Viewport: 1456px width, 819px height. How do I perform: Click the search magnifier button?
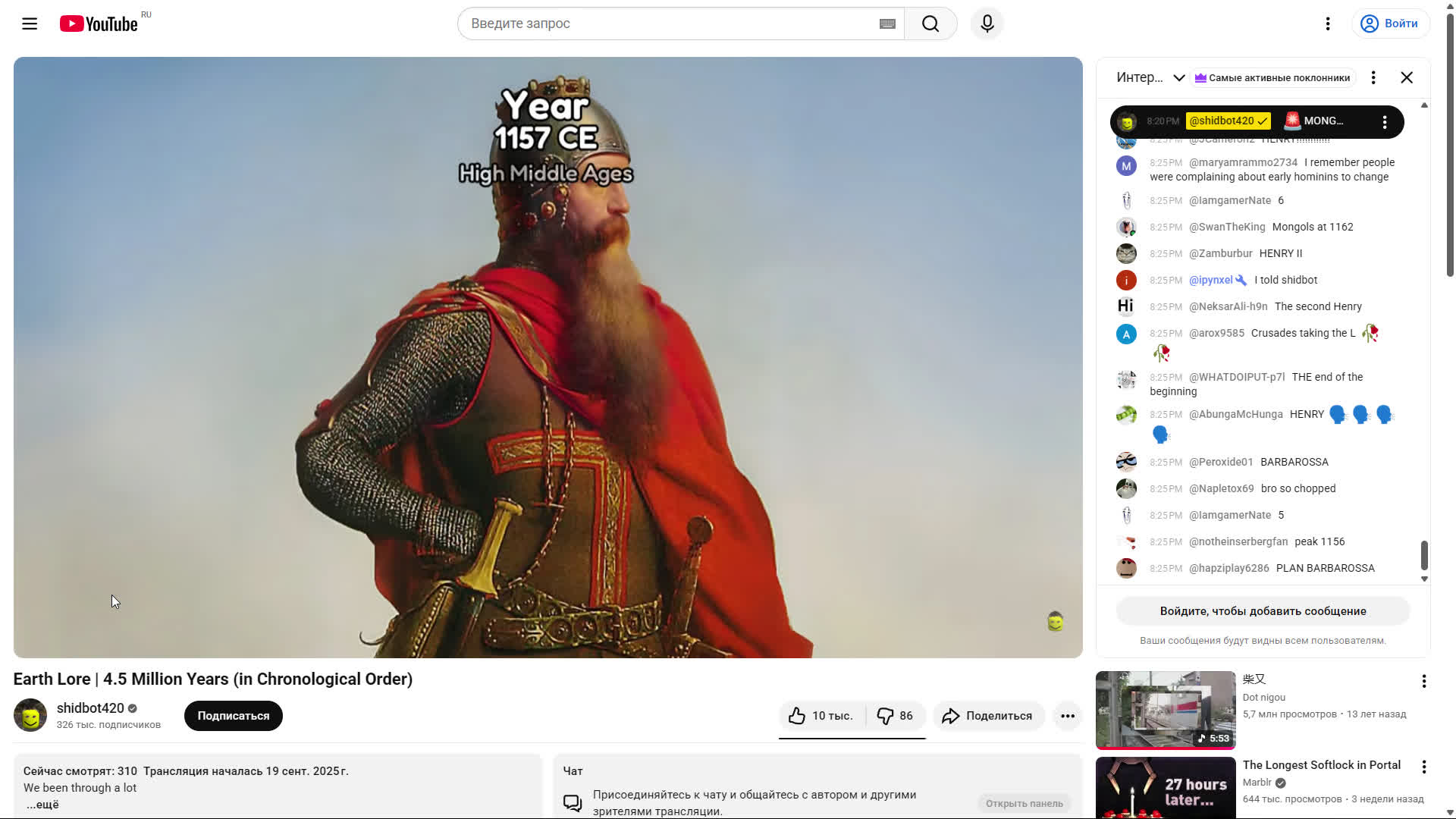(x=930, y=24)
